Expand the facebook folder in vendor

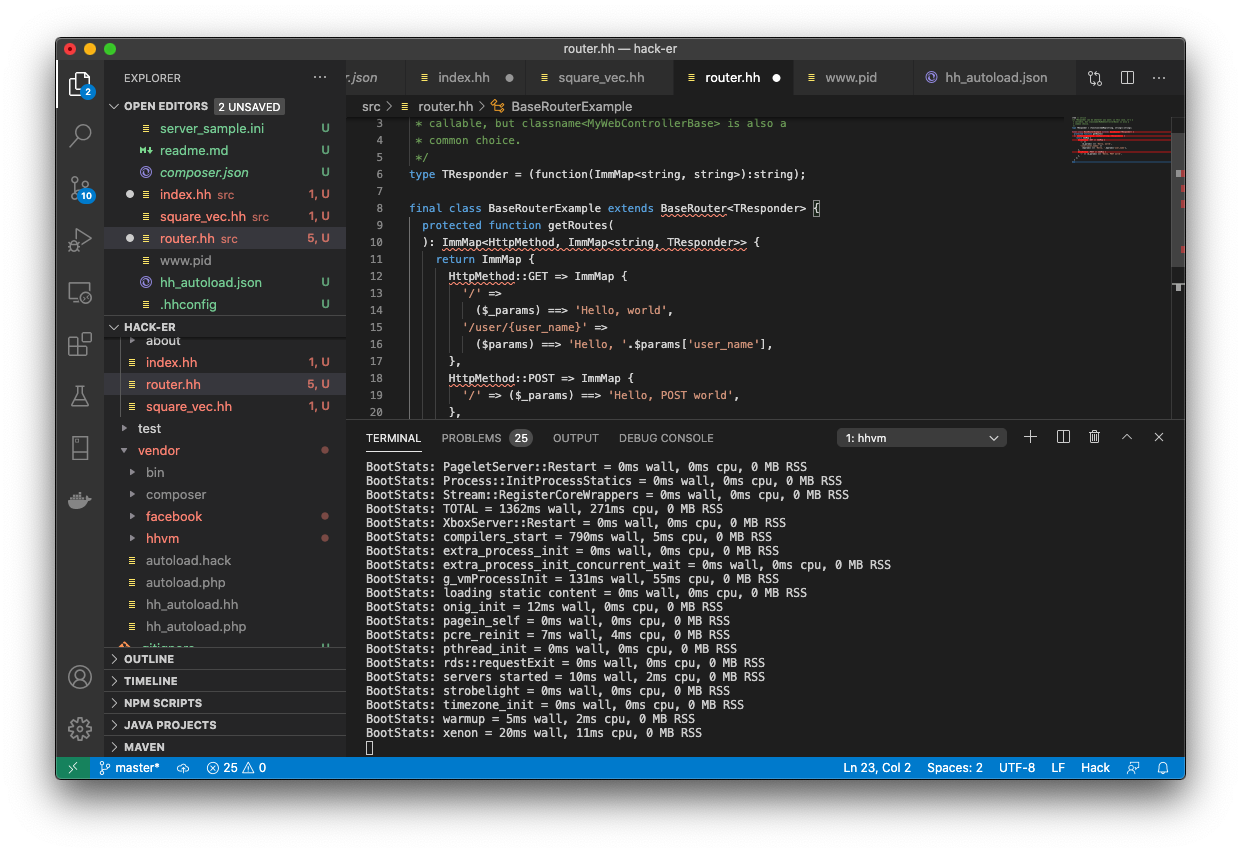pos(174,516)
